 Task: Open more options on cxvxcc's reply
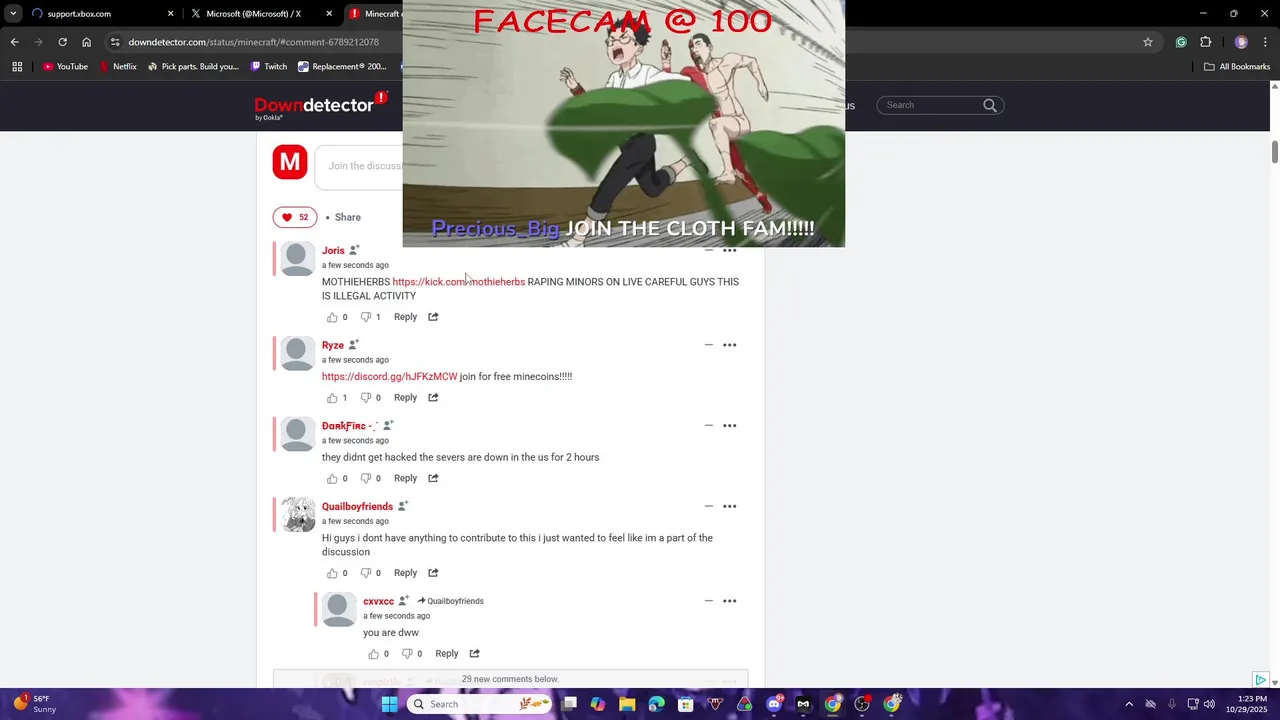click(730, 601)
